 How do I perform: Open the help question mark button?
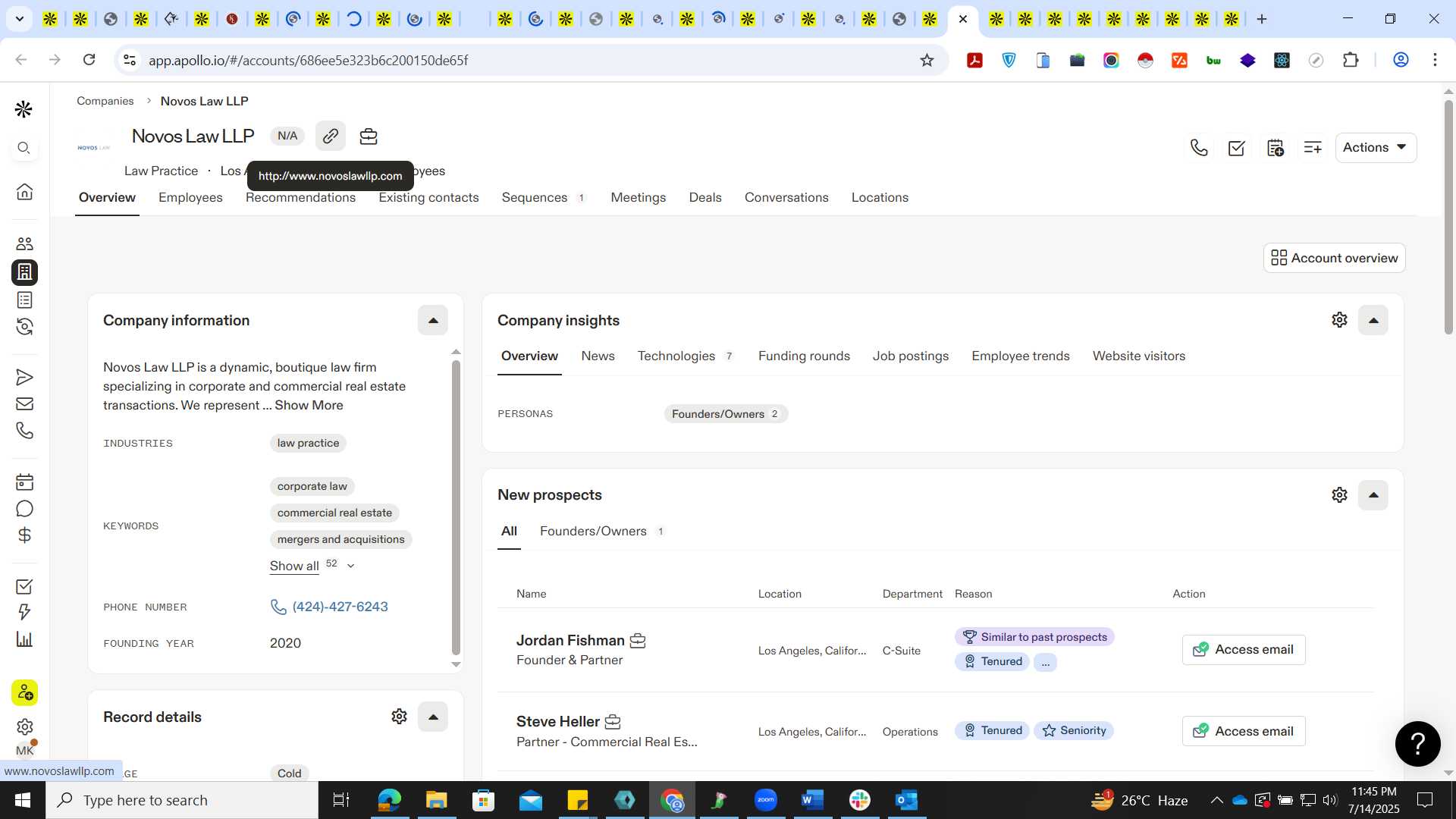pyautogui.click(x=1417, y=744)
